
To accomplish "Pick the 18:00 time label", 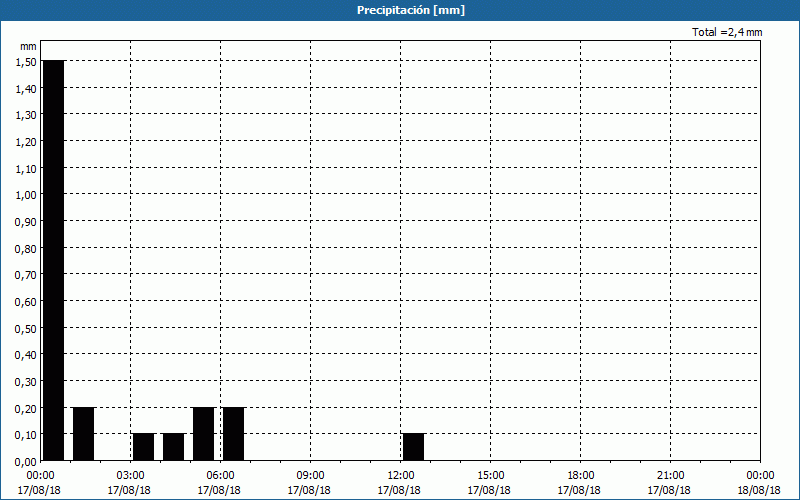I will click(580, 476).
